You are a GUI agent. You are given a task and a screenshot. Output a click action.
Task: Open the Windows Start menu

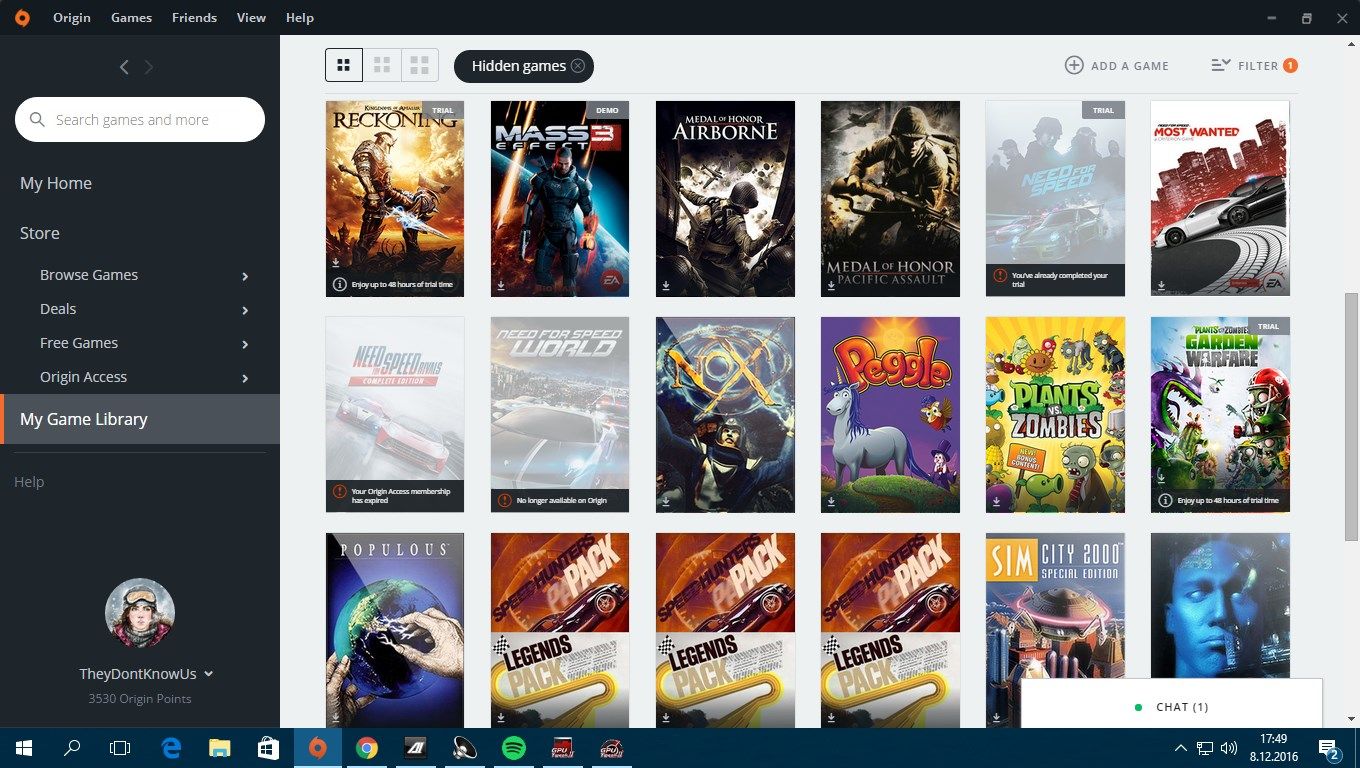coord(24,748)
